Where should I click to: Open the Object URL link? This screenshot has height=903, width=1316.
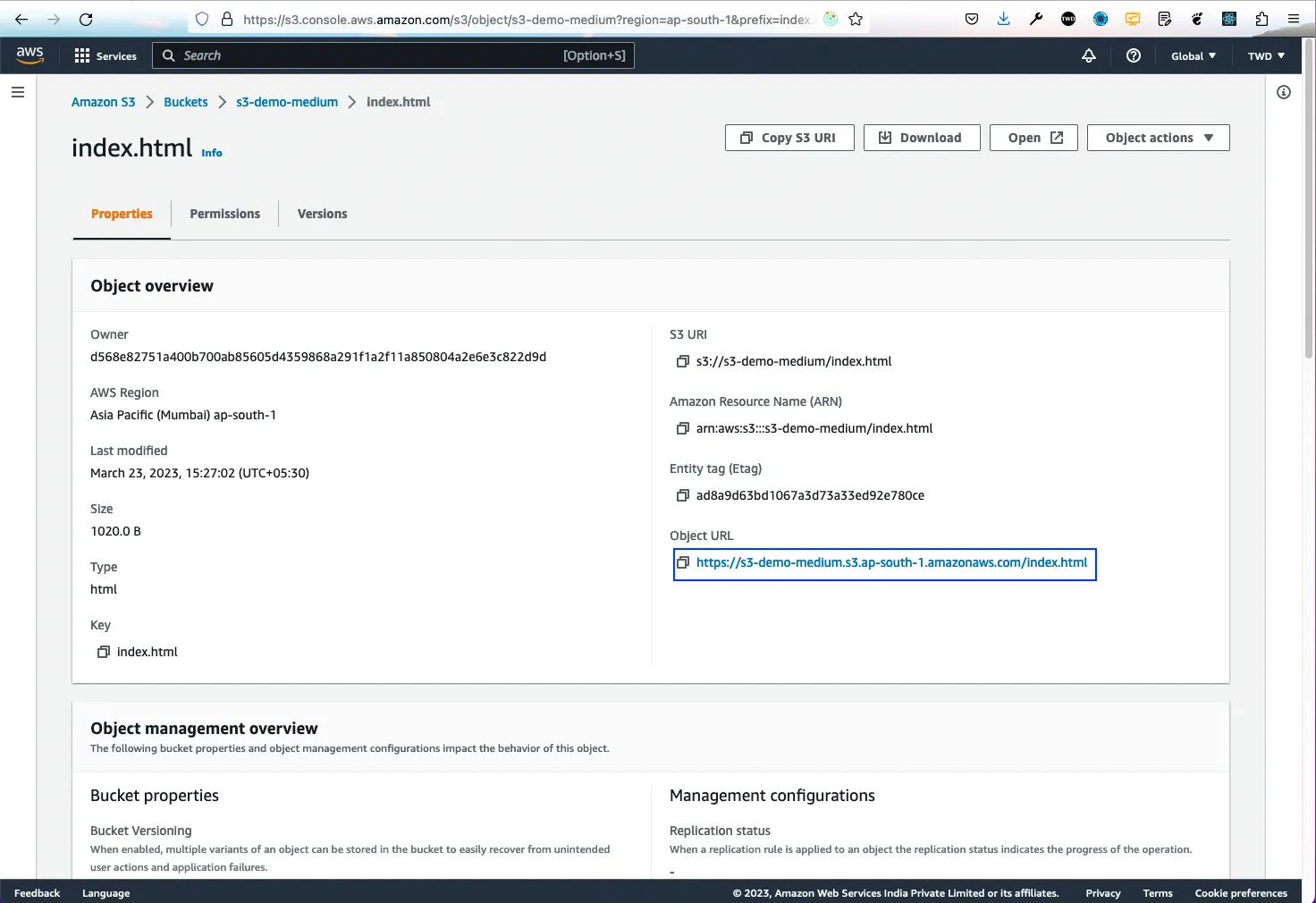(891, 562)
